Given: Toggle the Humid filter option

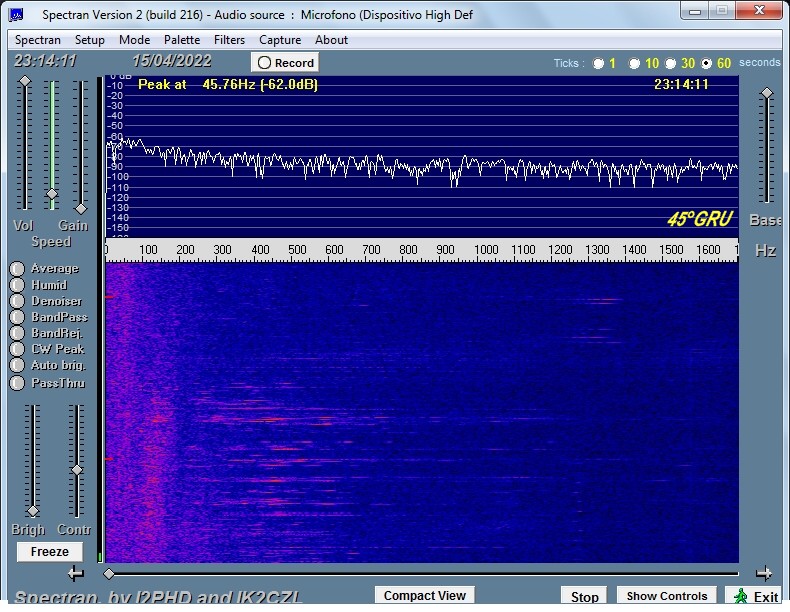Looking at the screenshot, I should pos(17,285).
